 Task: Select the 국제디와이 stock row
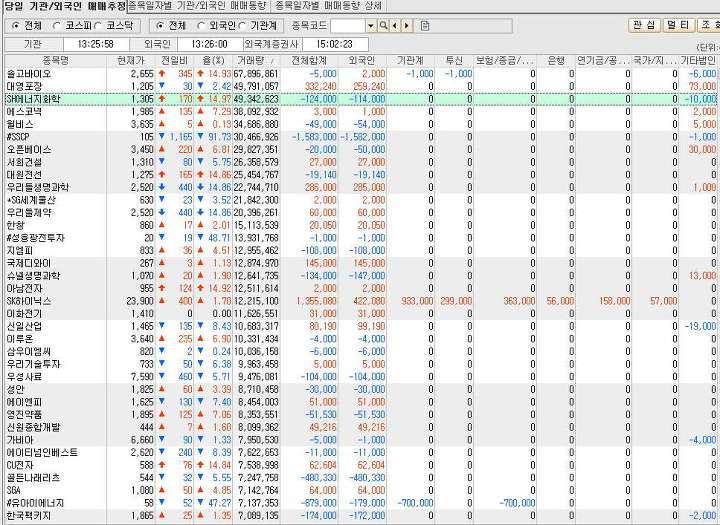click(361, 263)
